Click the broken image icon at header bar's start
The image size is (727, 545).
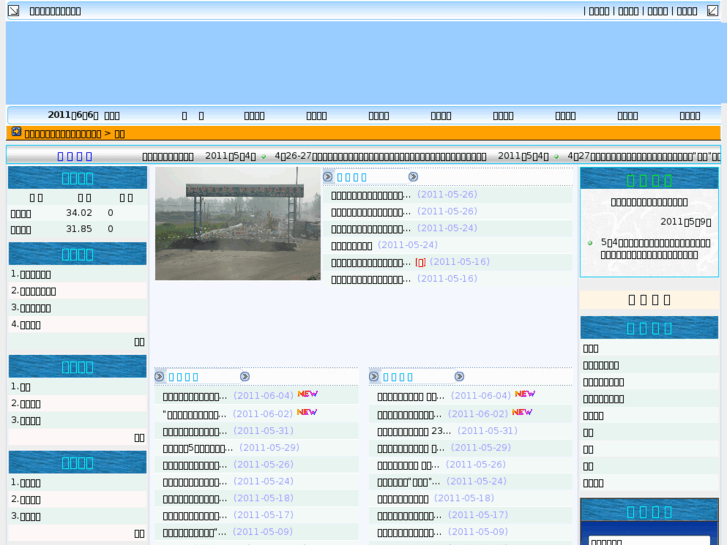tap(14, 11)
